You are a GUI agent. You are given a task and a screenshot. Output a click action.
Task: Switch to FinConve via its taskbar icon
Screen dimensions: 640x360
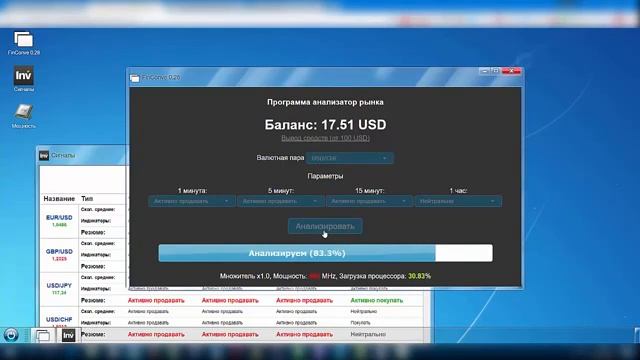tap(42, 335)
